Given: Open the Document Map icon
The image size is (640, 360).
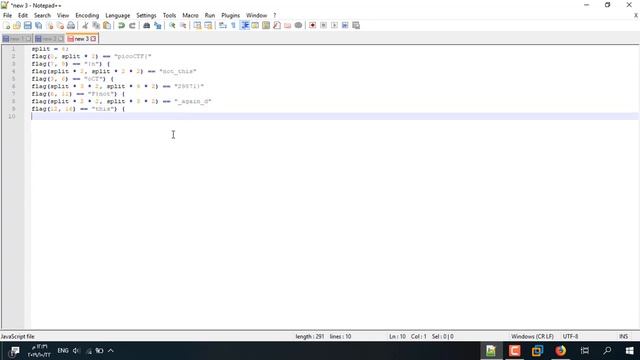Looking at the screenshot, I should pos(266,25).
